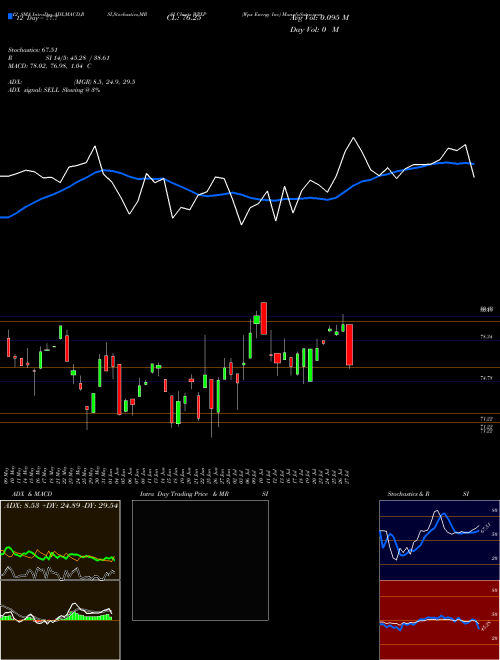The width and height of the screenshot is (500, 660).
Task: Click the MACD: 78.02, 76.98, 1.04 line
Action: 49,66
